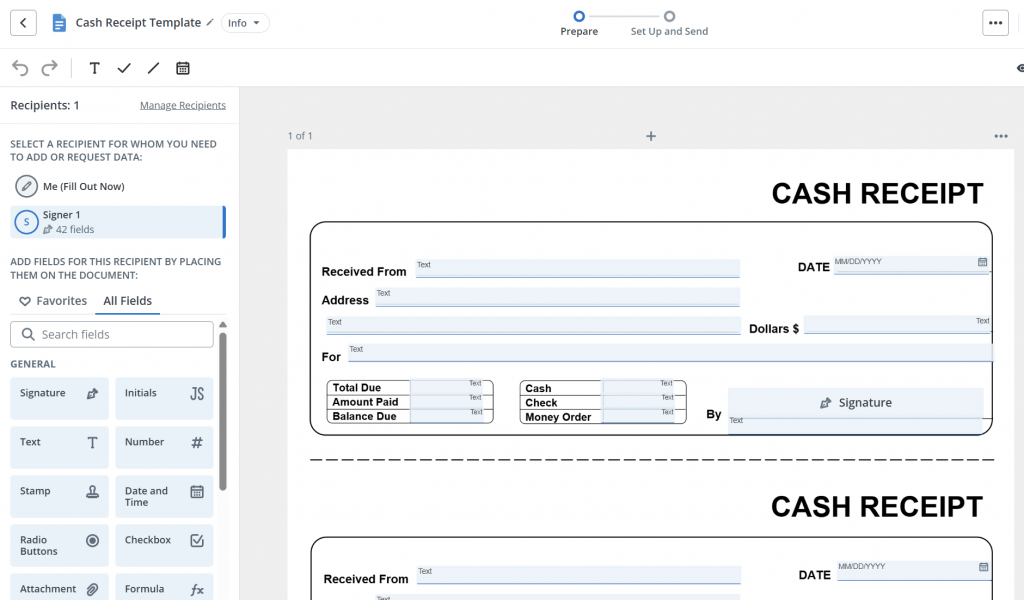This screenshot has width=1024, height=600.
Task: Click the Favorites heart icon
Action: tap(25, 301)
